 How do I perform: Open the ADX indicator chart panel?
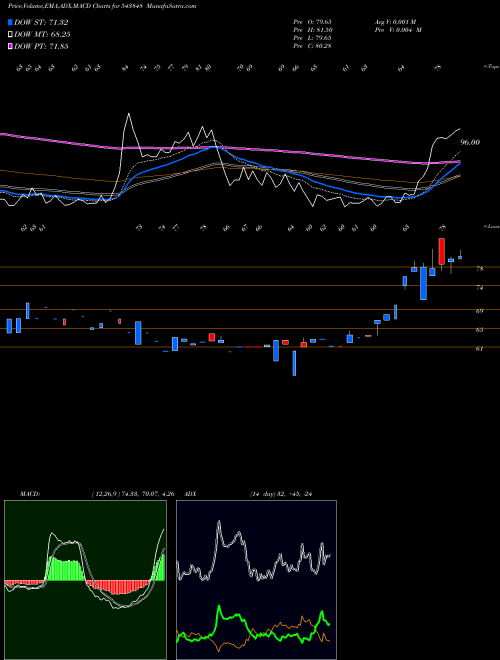click(x=256, y=580)
